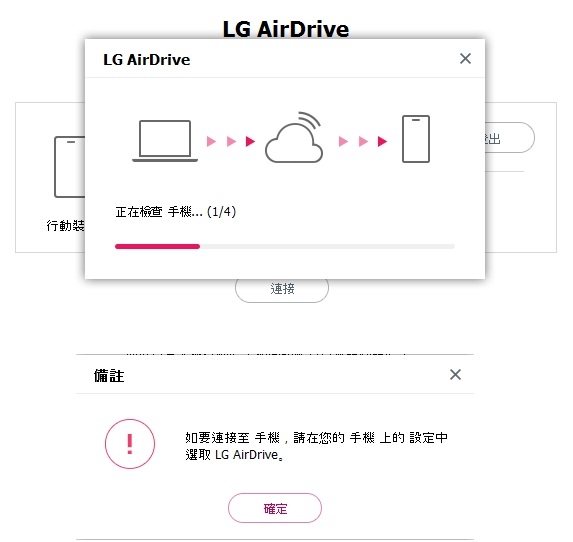This screenshot has height=542, width=573.
Task: Click arrows between cloud and phone
Action: [363, 141]
